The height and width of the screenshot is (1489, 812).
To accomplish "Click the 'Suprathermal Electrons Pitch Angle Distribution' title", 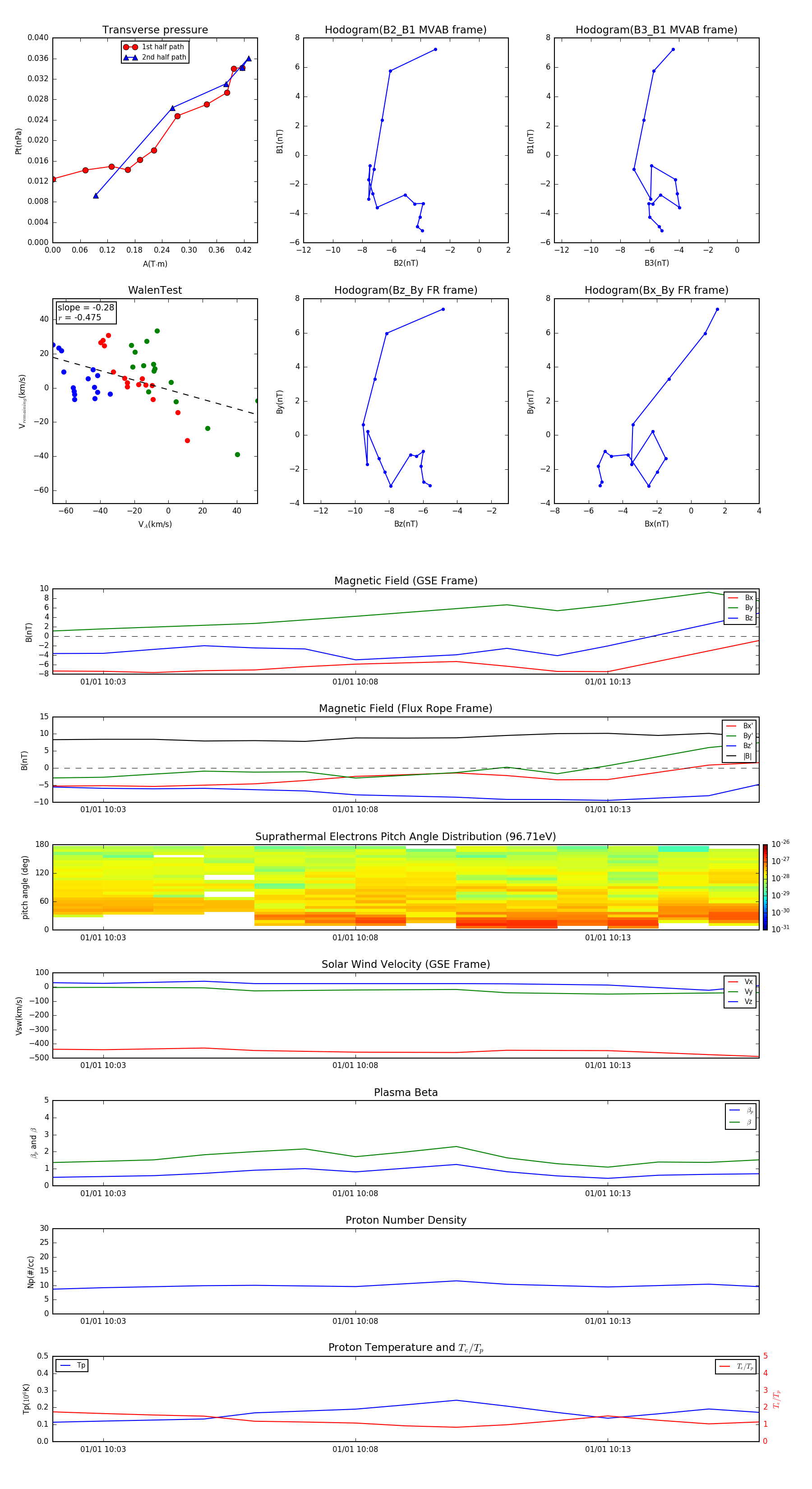I will [x=406, y=837].
